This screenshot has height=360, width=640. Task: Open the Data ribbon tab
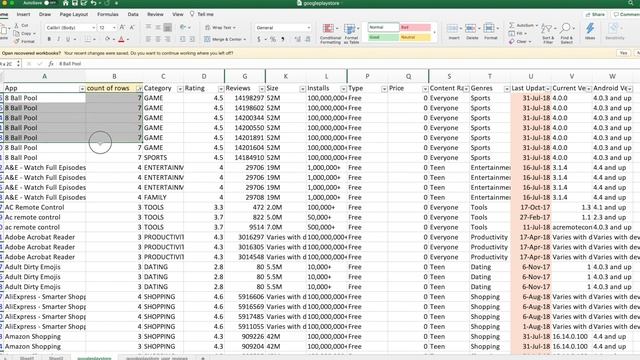133,14
